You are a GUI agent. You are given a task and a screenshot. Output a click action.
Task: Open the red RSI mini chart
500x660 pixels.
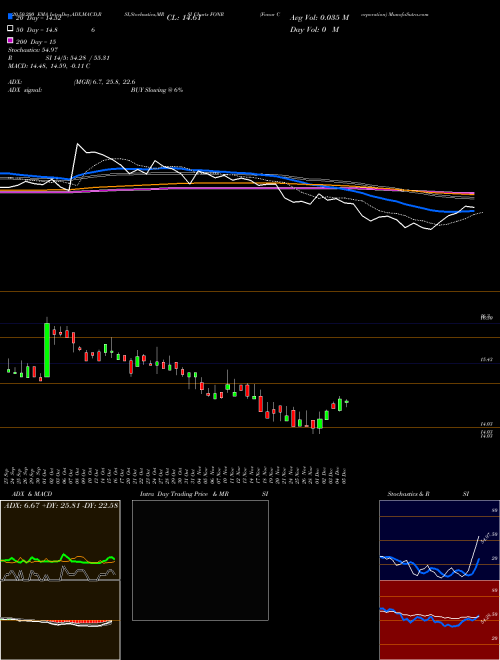click(439, 620)
